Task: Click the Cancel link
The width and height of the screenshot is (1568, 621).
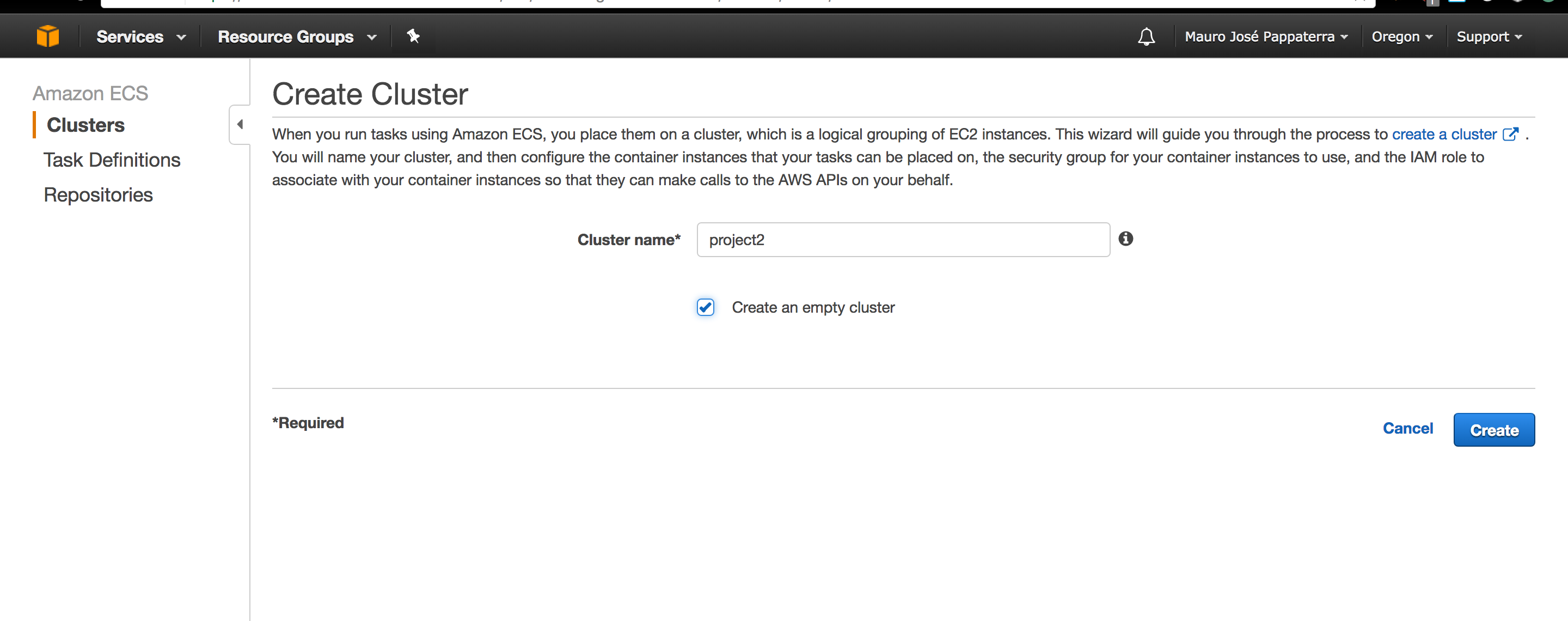Action: (1407, 429)
